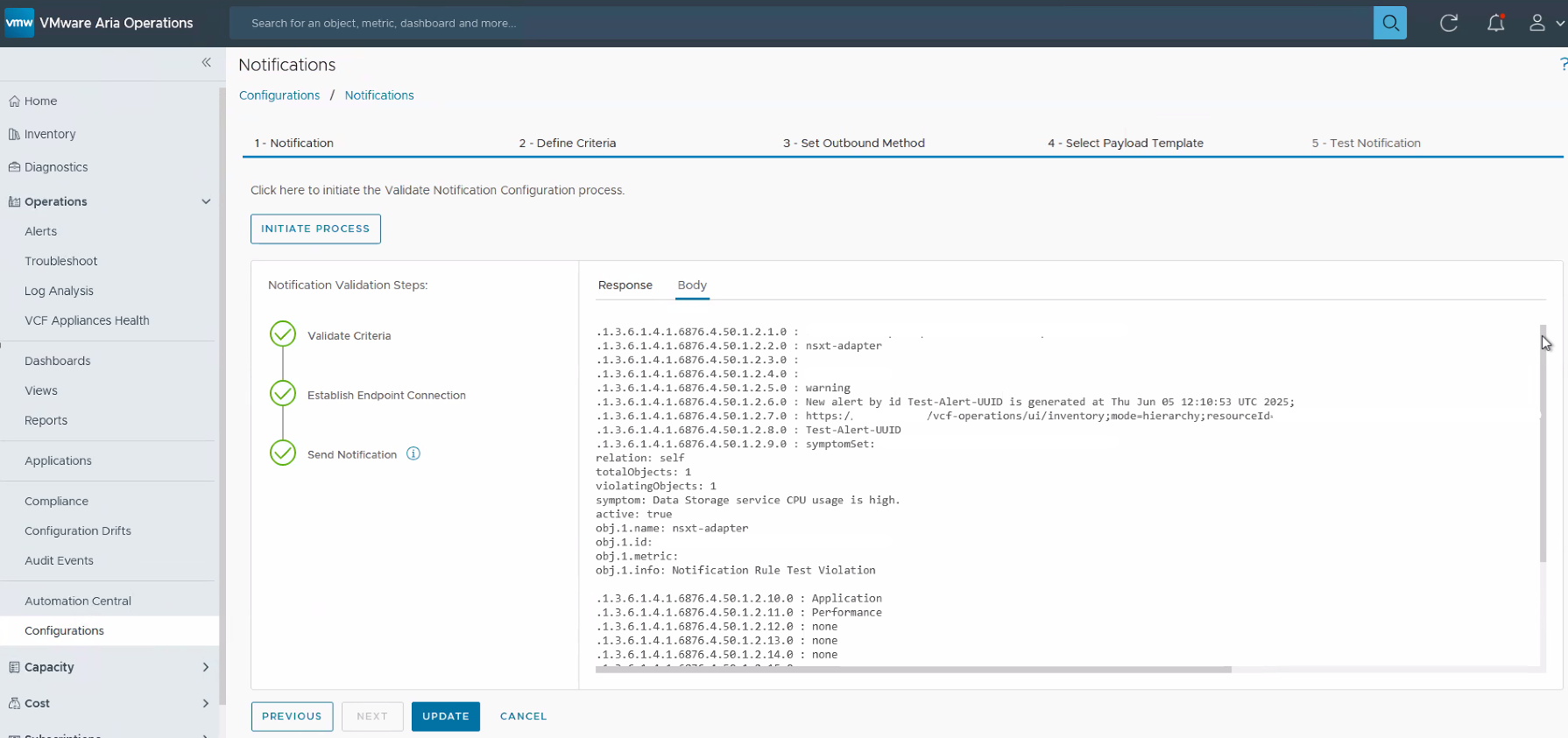Collapse the left navigation sidebar
The height and width of the screenshot is (738, 1568).
coord(207,62)
